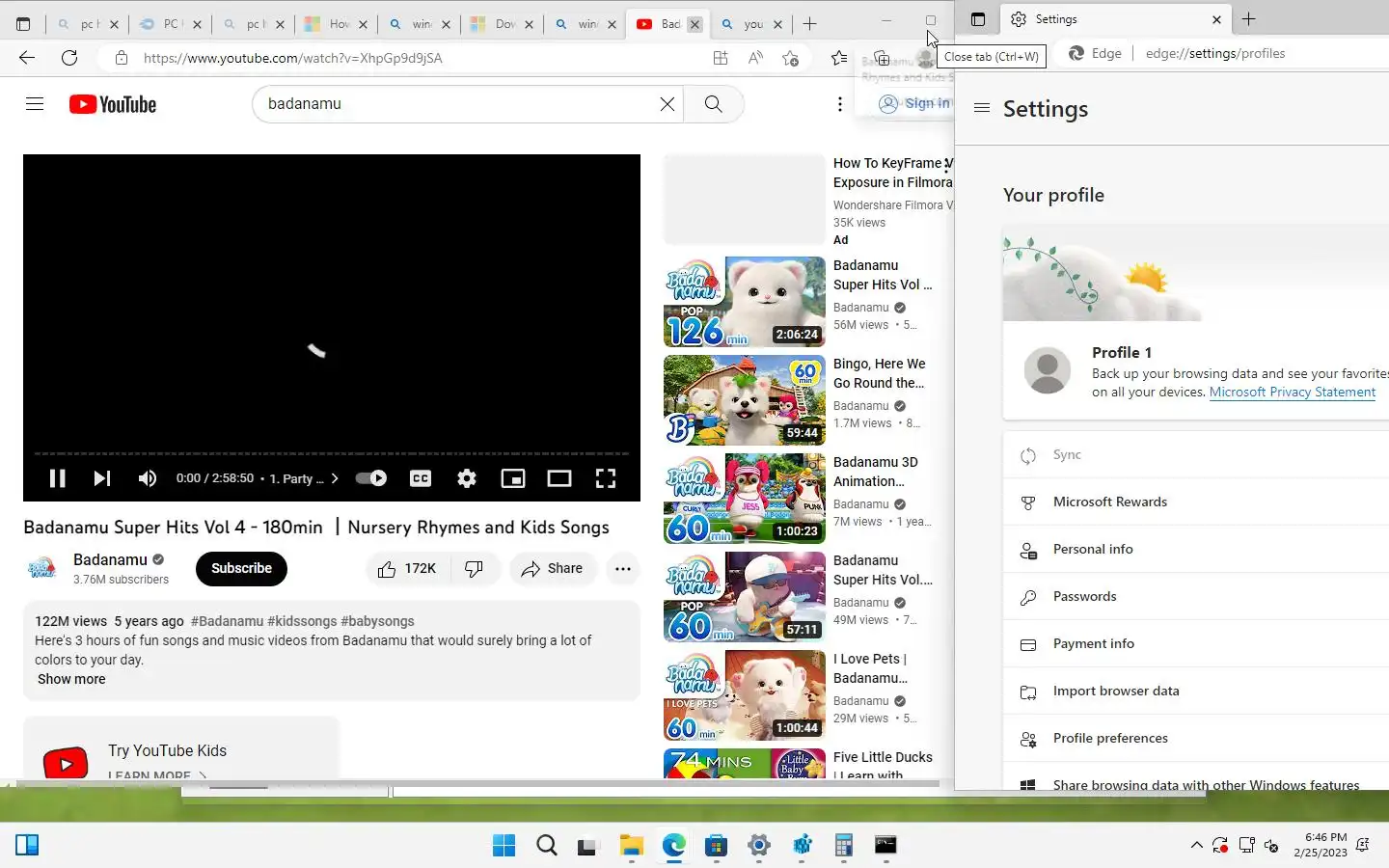Open Import browser data
Viewport: 1389px width, 868px height.
[x=1196, y=691]
